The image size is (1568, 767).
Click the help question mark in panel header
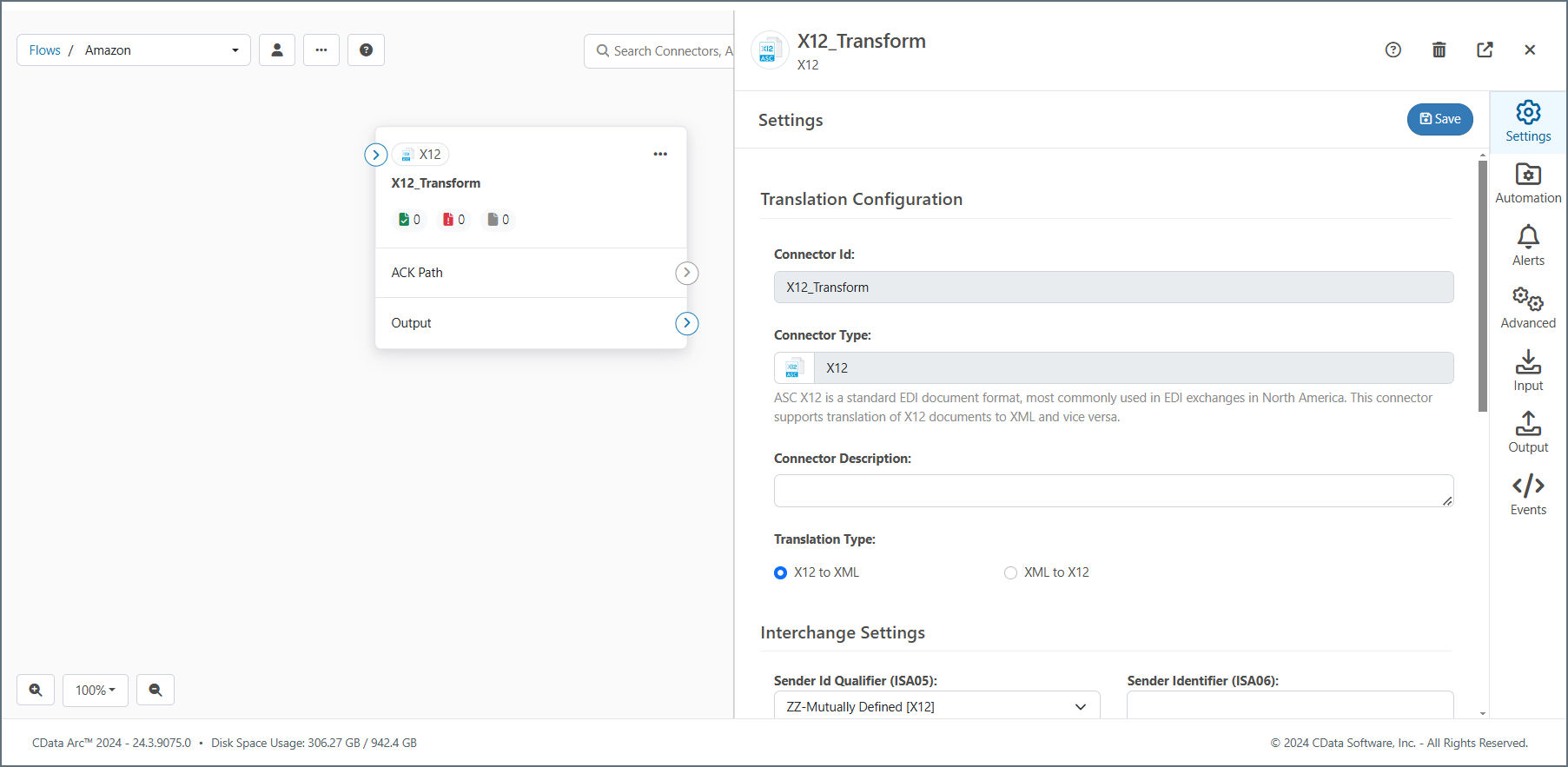point(1393,50)
